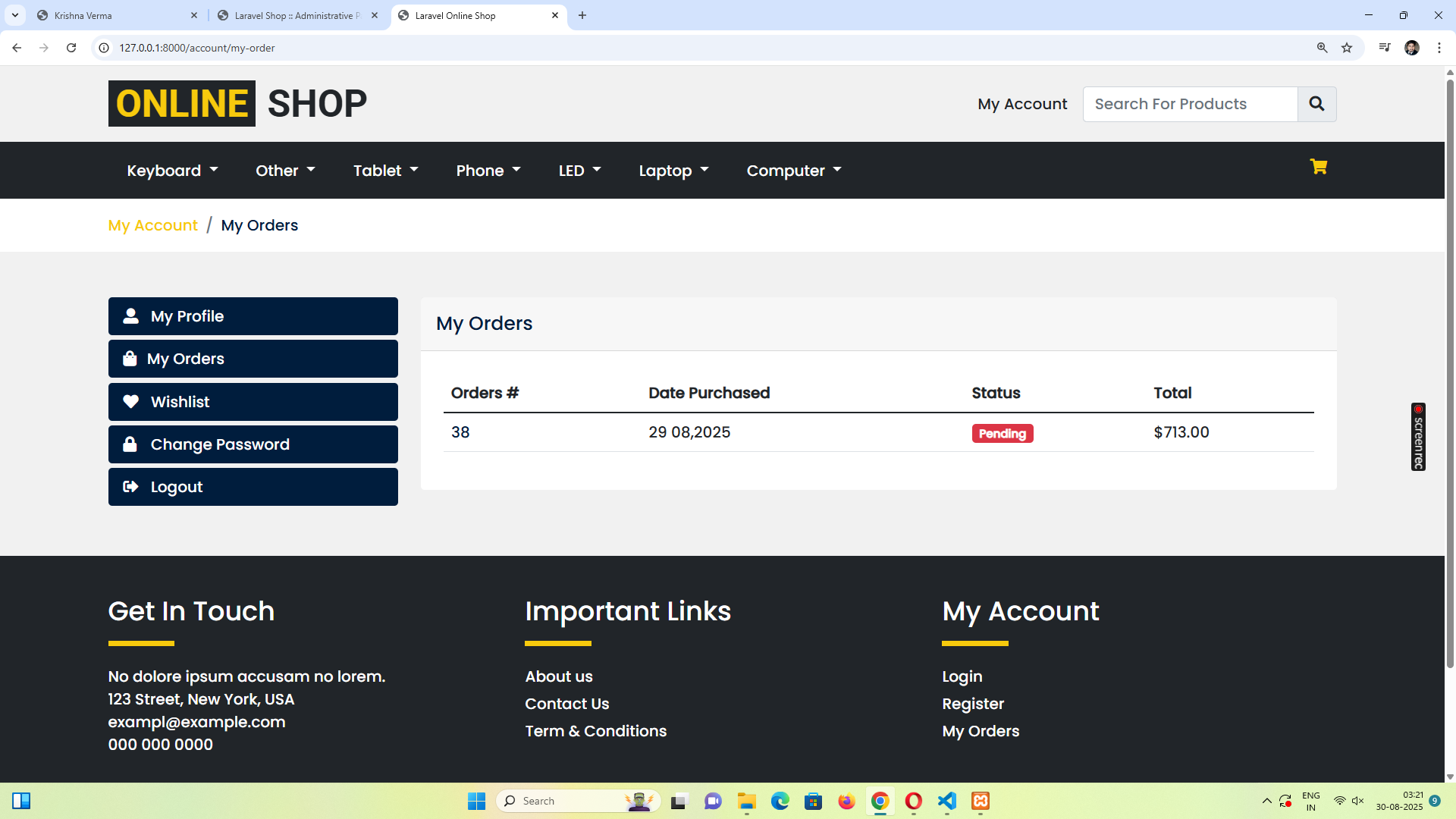The width and height of the screenshot is (1456, 819).
Task: View site information icon in address bar
Action: (105, 48)
